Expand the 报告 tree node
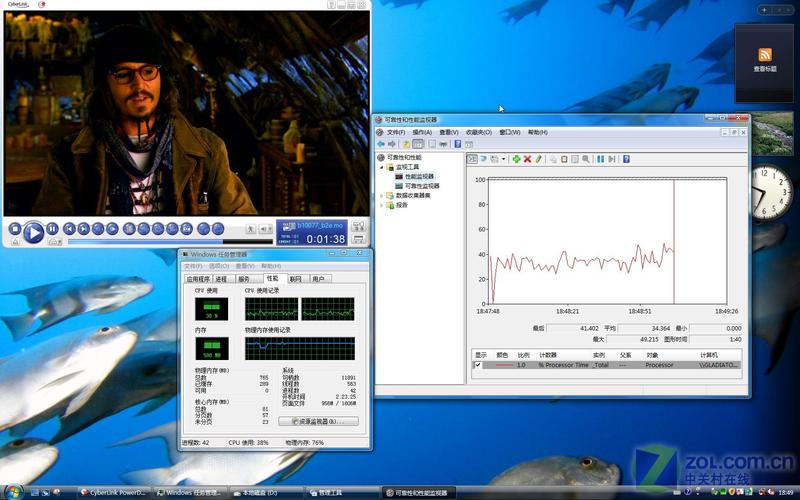Screen dimensions: 800x500 381,205
